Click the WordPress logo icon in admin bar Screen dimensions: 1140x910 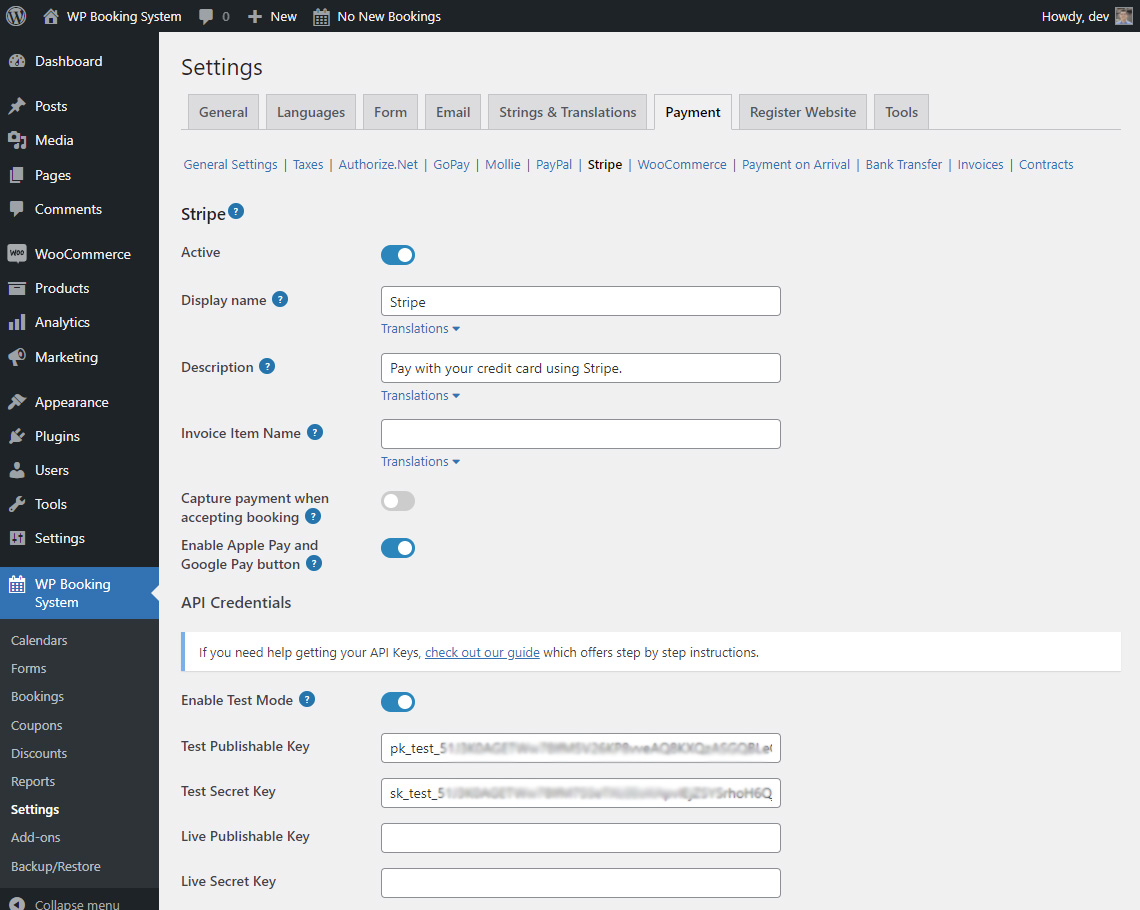pos(16,16)
